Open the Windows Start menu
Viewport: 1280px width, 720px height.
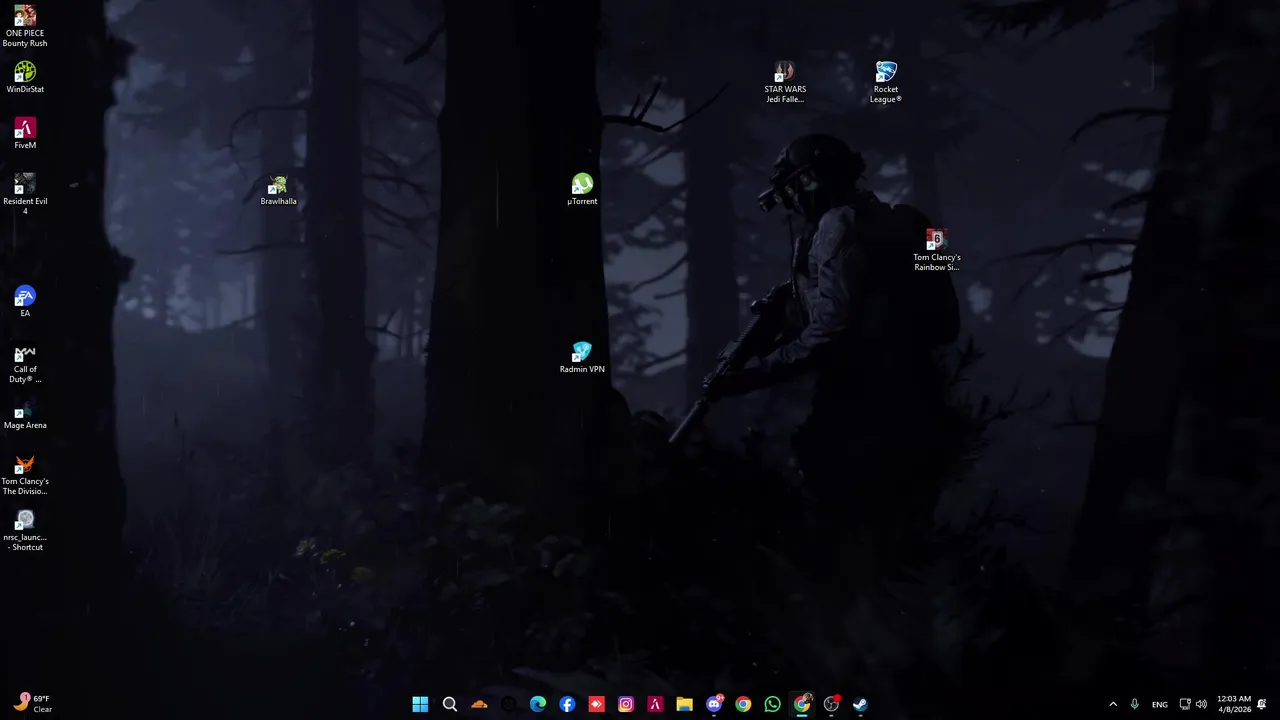coord(420,704)
